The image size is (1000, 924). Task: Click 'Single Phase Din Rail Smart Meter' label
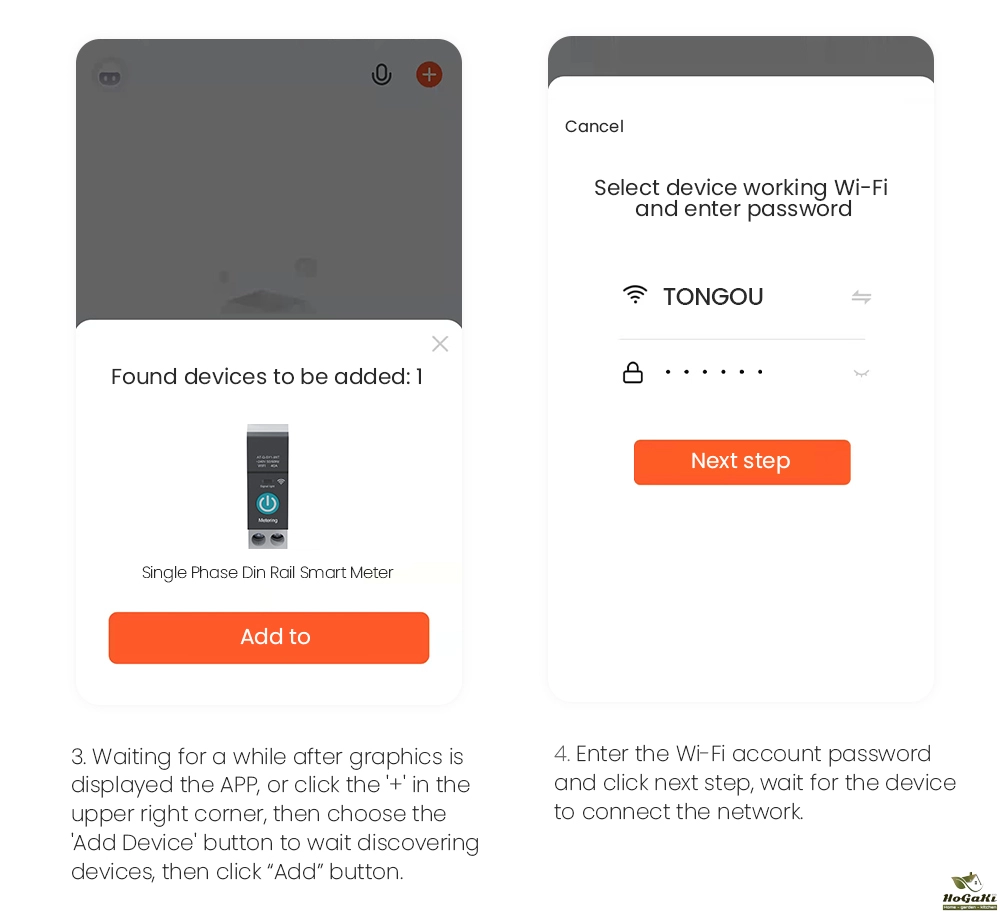point(267,573)
